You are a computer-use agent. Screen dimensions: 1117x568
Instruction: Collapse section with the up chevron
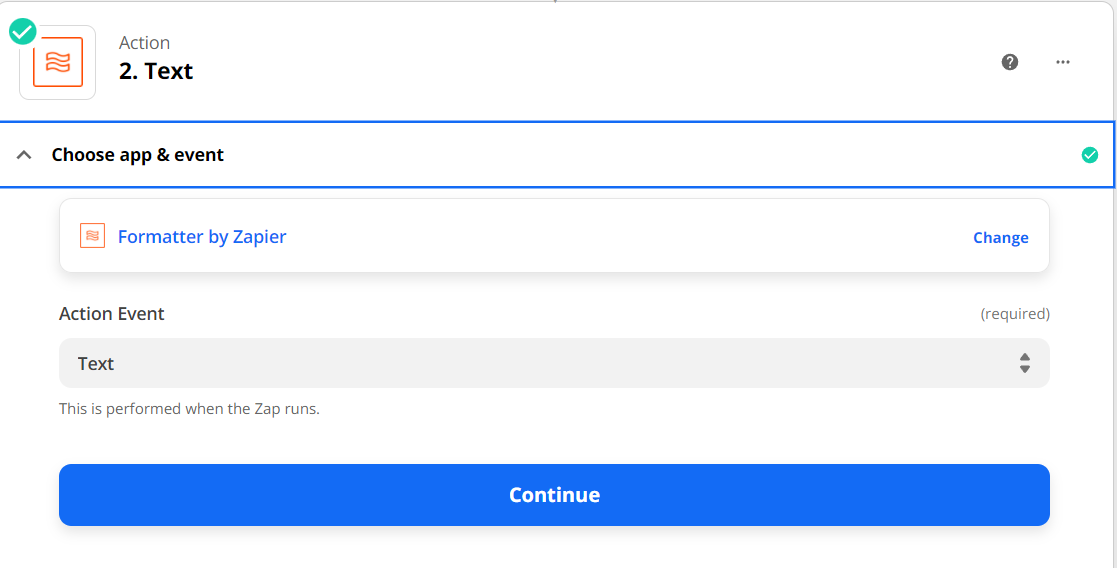24,155
